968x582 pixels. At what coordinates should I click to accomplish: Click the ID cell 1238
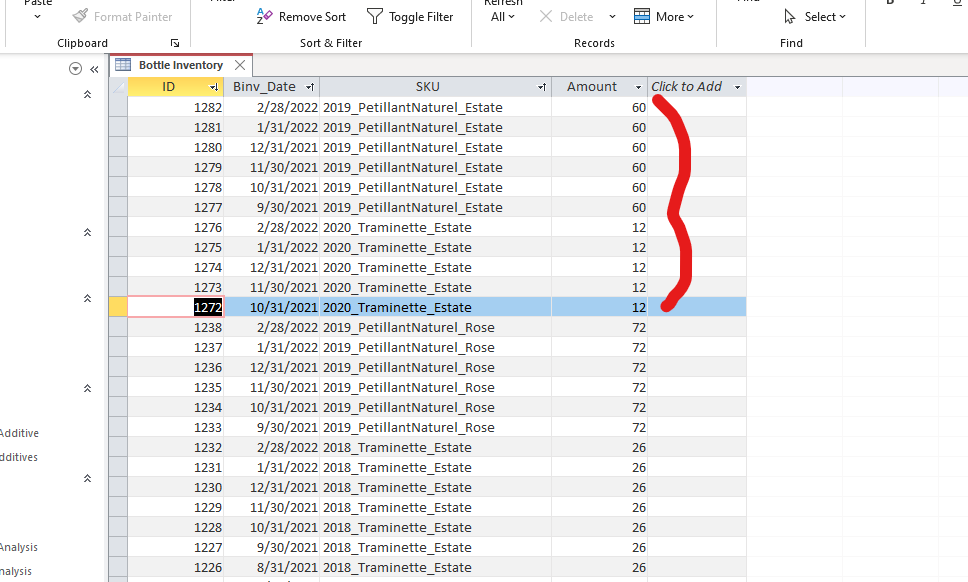click(x=176, y=327)
